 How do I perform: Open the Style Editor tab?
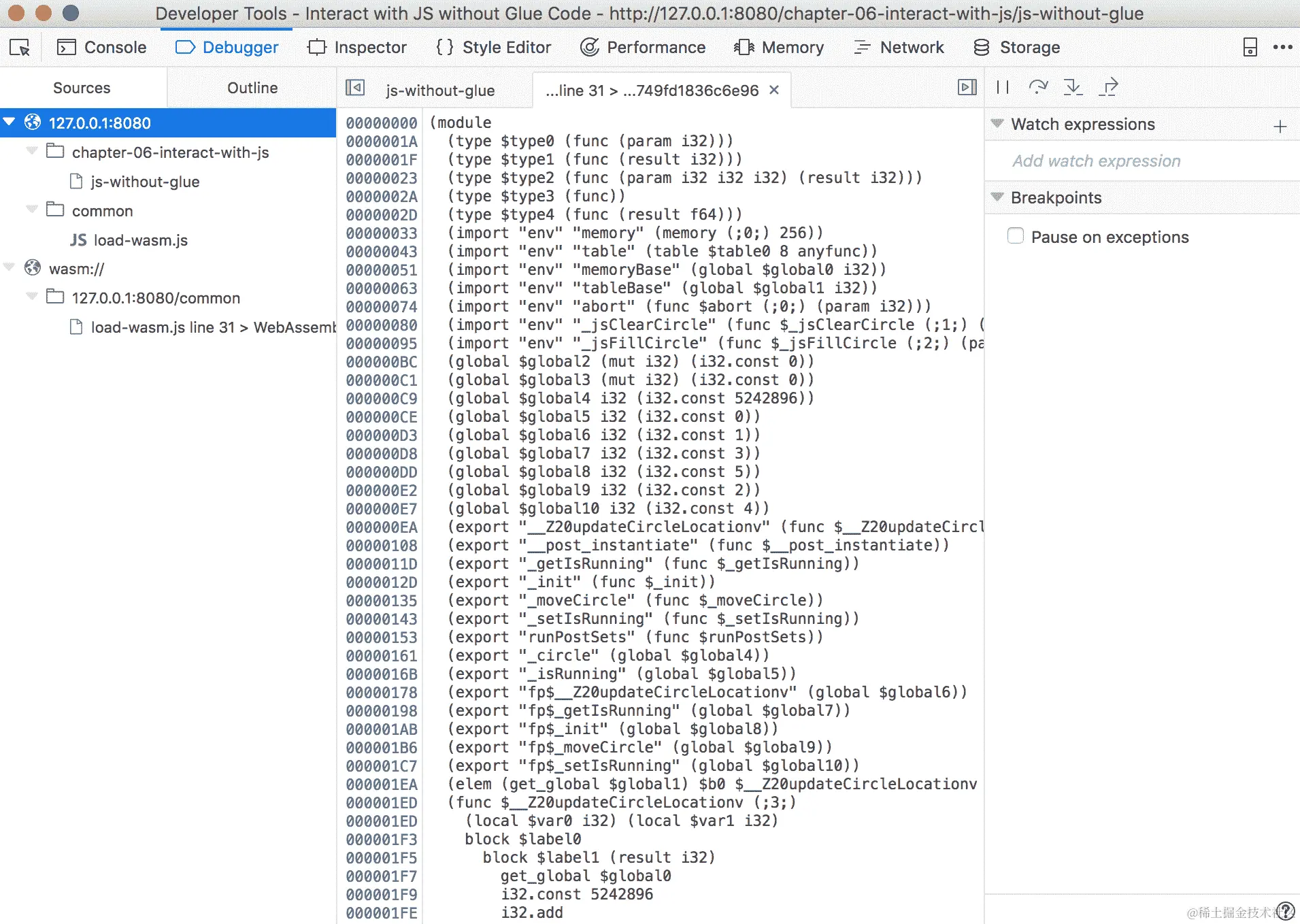(494, 48)
